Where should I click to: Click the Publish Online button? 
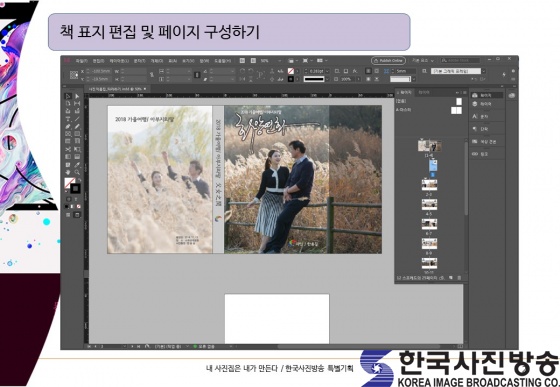tap(388, 61)
